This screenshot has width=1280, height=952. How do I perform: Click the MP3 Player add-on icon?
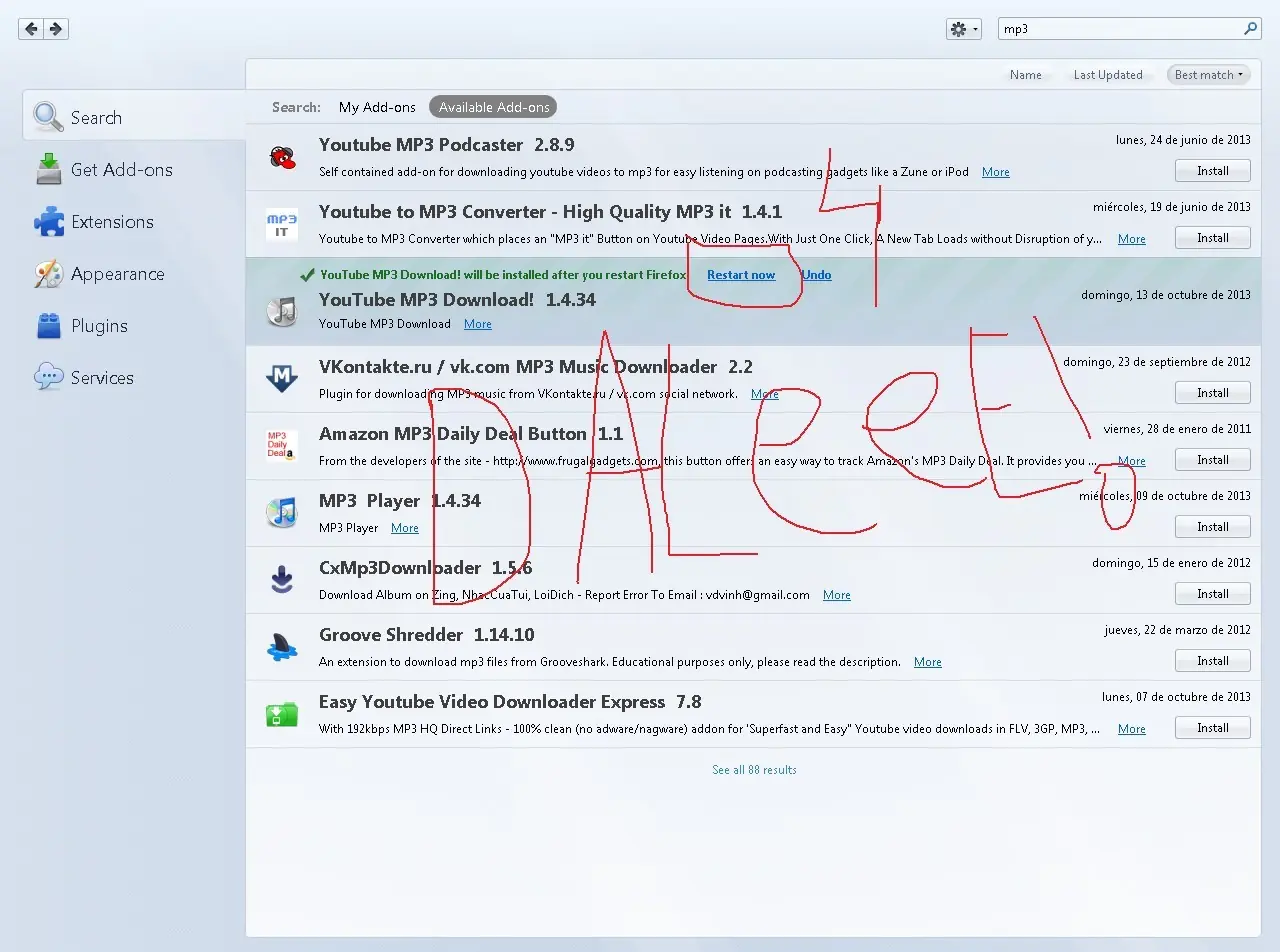tap(282, 513)
